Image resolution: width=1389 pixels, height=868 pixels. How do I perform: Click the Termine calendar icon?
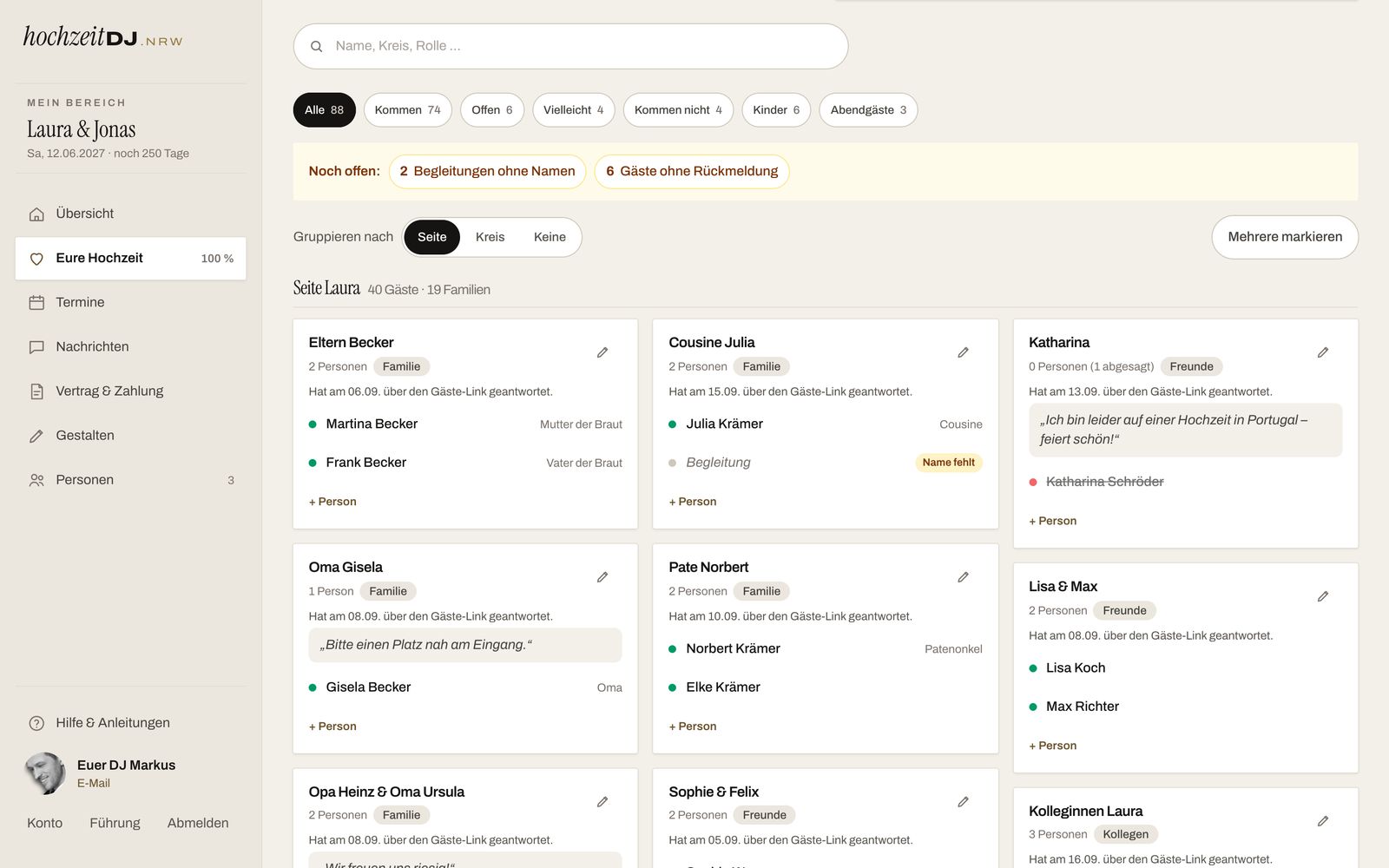pos(36,303)
